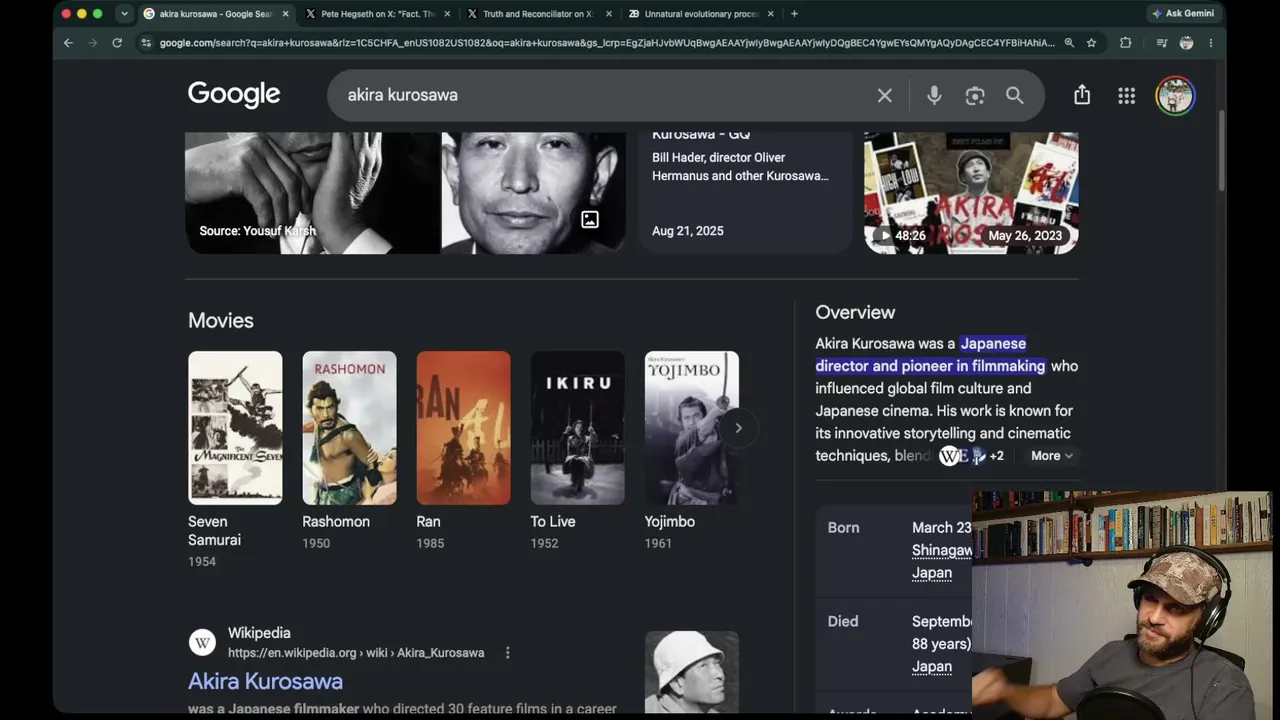Open Chrome extensions puzzle icon
Image resolution: width=1280 pixels, height=720 pixels.
click(1125, 43)
